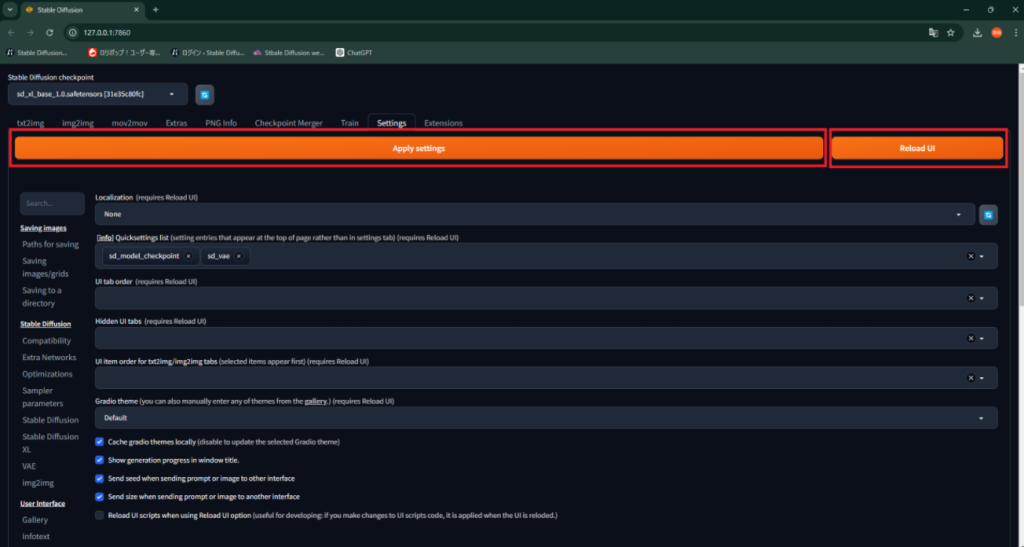The height and width of the screenshot is (547, 1024).
Task: Remove sd_vae tag from Quicksettings list
Action: (239, 256)
